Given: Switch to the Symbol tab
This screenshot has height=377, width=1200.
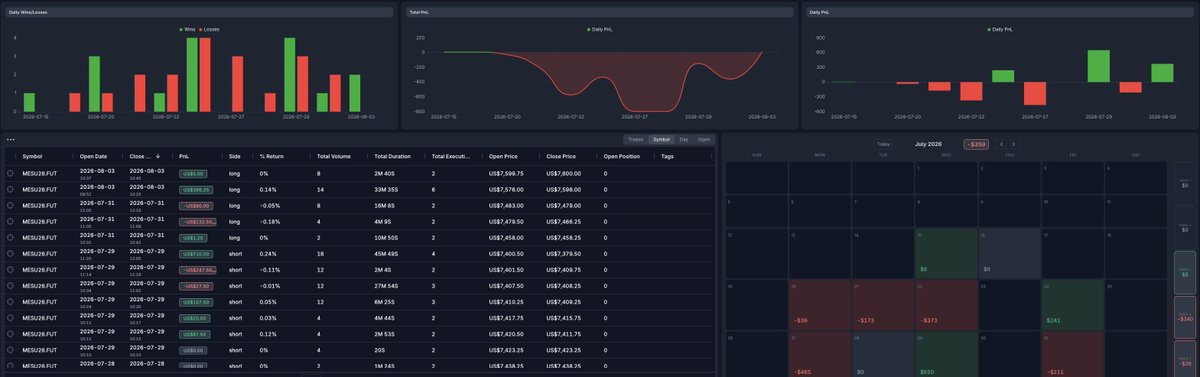Looking at the screenshot, I should [x=661, y=139].
